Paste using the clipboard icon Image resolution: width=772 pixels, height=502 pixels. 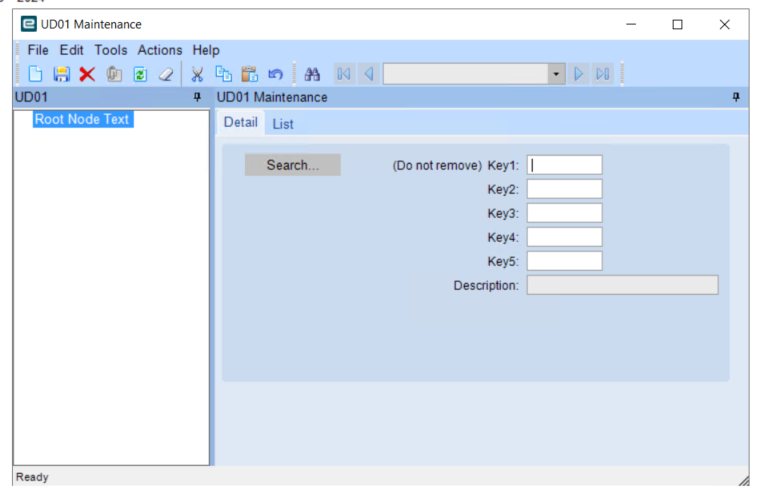pos(250,74)
